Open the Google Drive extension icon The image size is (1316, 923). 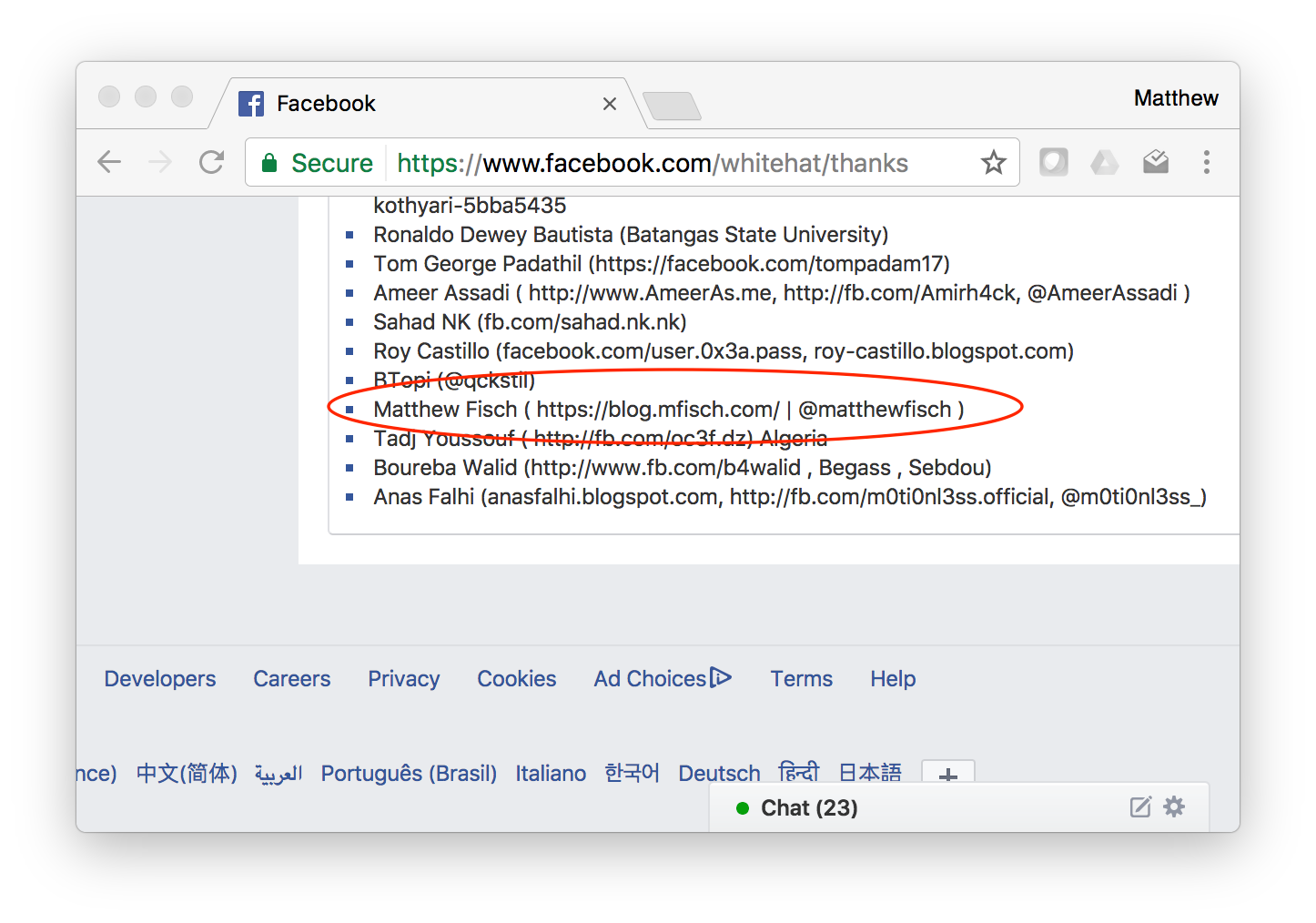[x=1104, y=162]
